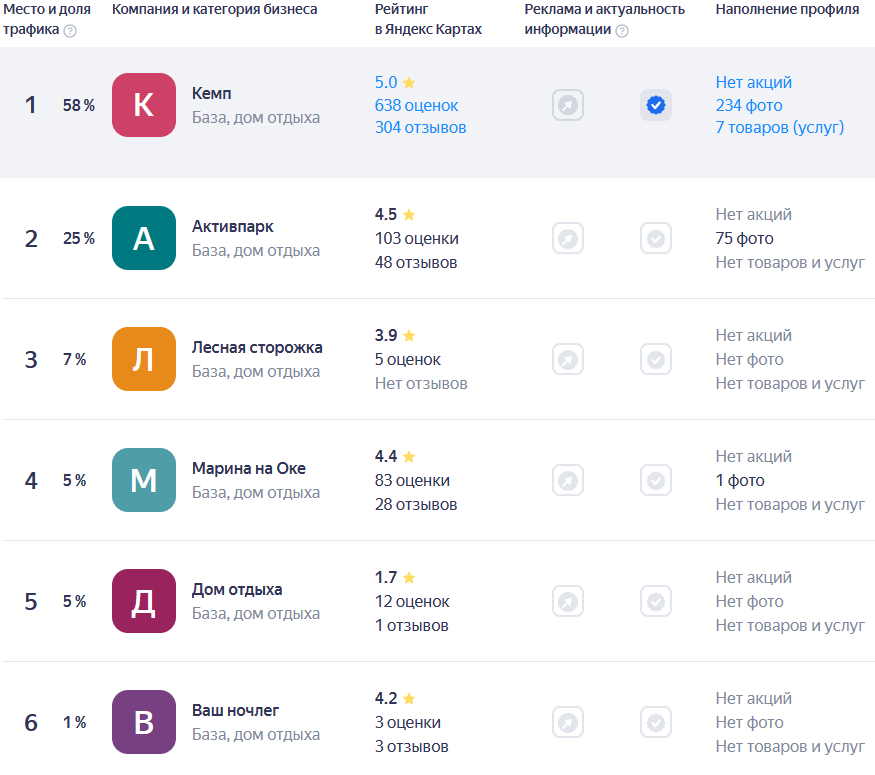
Task: Click verification badge in Марина на Оке row
Action: (x=656, y=480)
